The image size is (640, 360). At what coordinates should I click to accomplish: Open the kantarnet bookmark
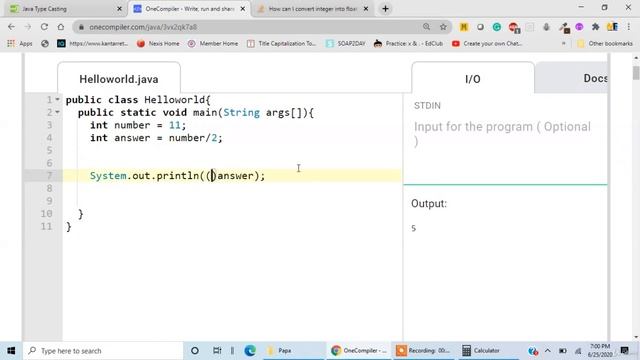click(93, 43)
